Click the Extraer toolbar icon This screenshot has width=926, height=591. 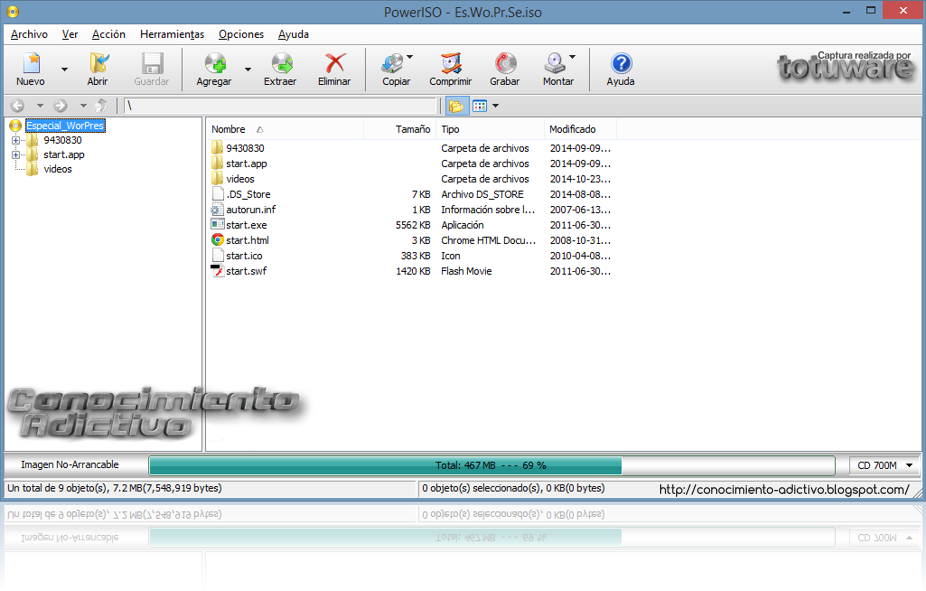click(282, 63)
